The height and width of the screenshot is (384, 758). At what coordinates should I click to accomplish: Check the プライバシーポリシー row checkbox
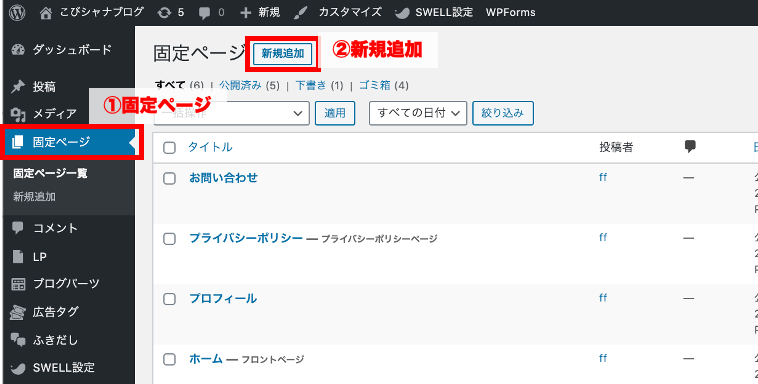tap(169, 238)
